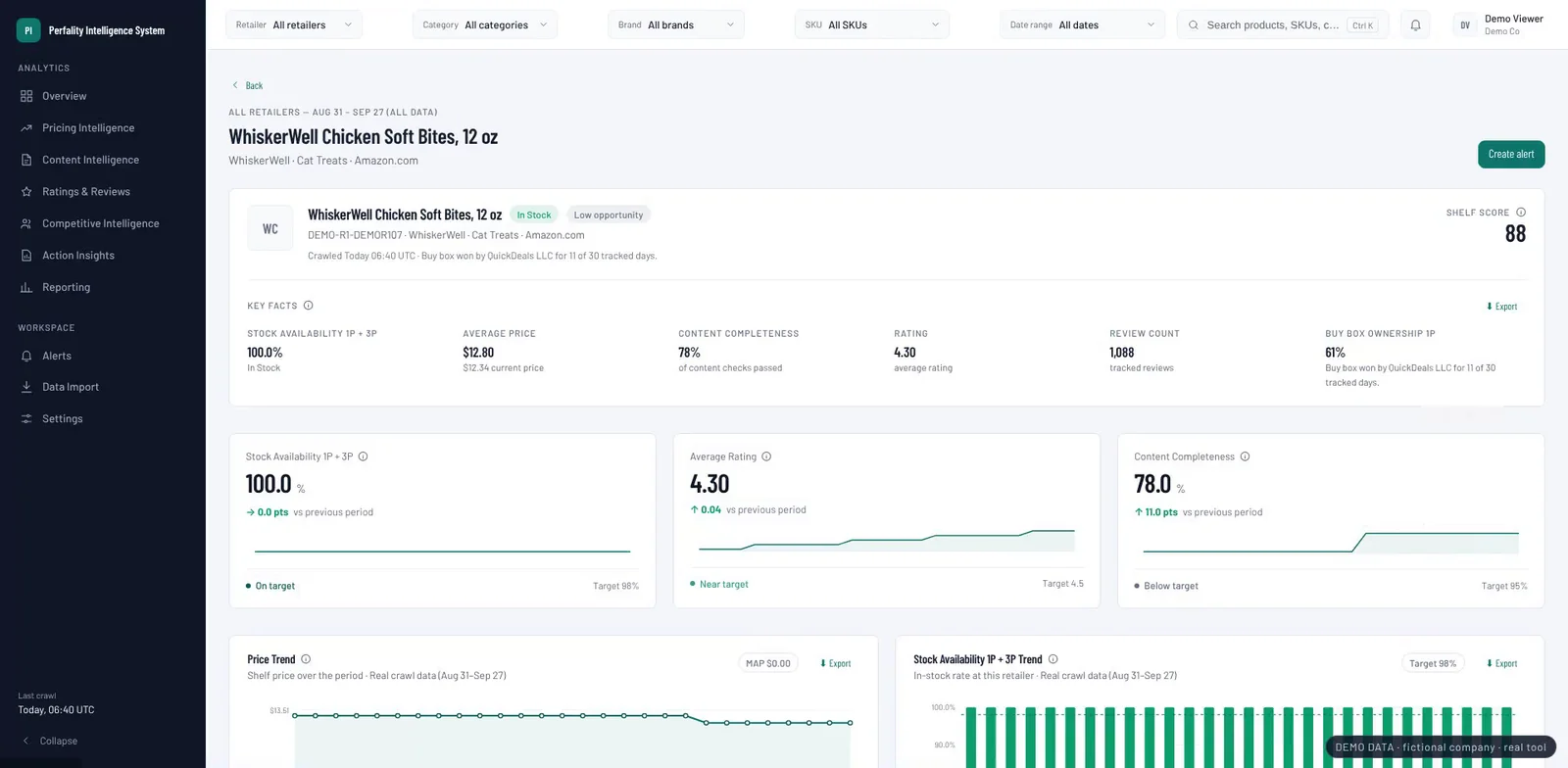Expand the SKU filter dropdown
Image resolution: width=1568 pixels, height=768 pixels.
click(x=872, y=24)
